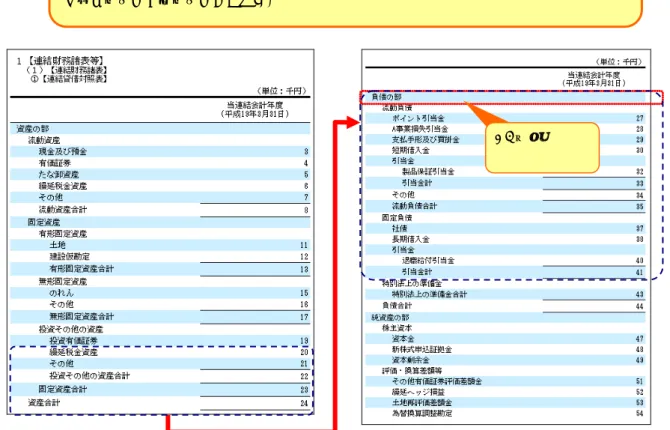Click the 現金及び預金 row label
The image size is (670, 430).
[x=63, y=151]
